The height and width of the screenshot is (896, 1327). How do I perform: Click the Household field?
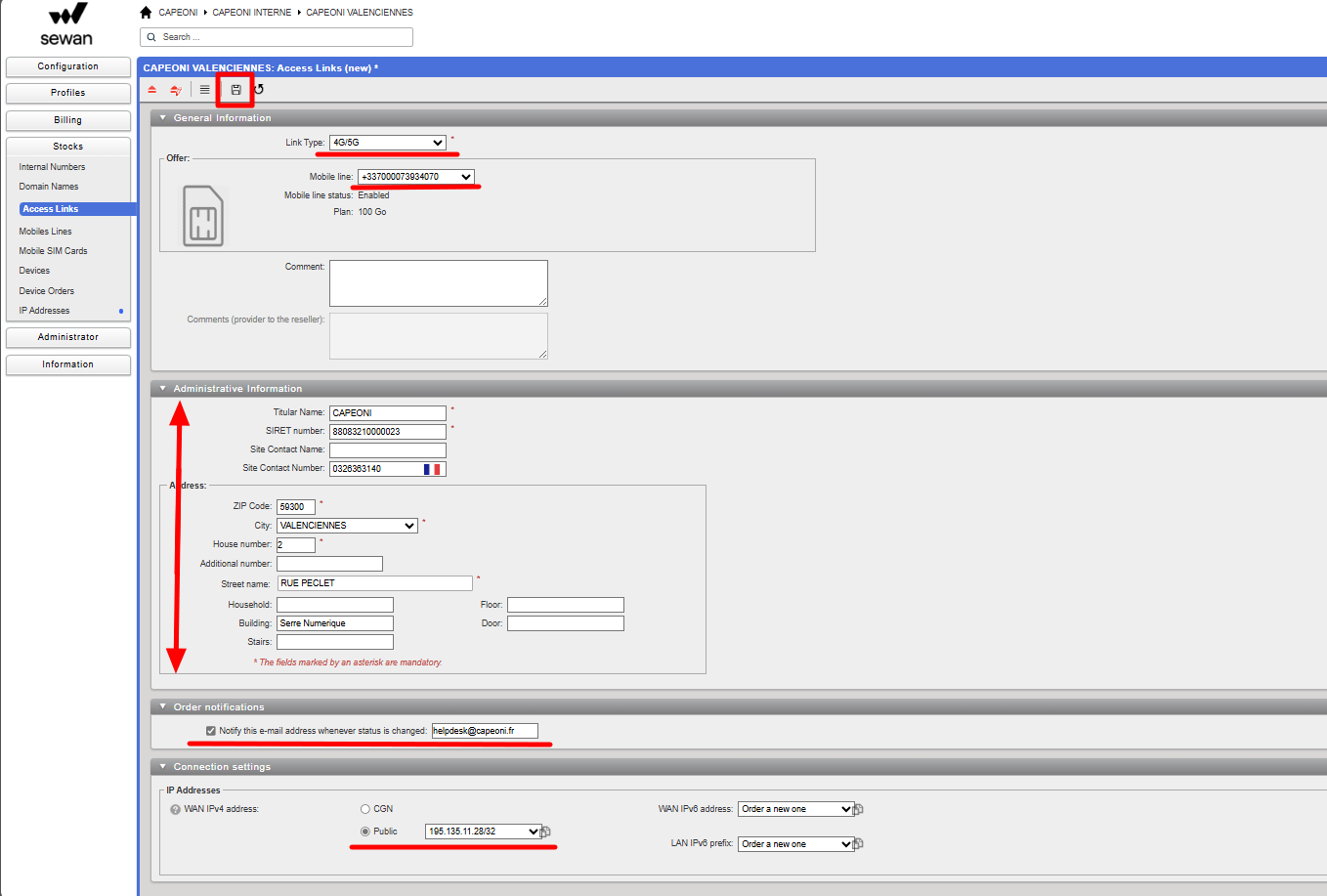coord(335,605)
